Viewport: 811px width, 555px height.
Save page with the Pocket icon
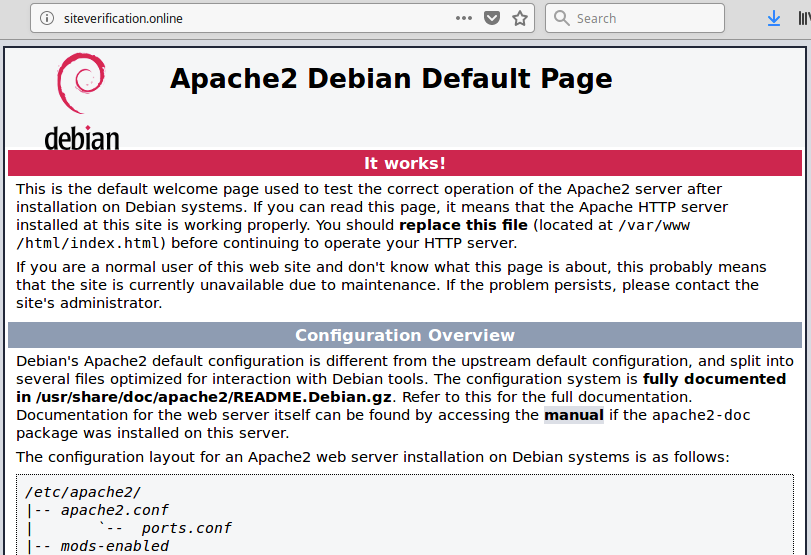coord(492,19)
